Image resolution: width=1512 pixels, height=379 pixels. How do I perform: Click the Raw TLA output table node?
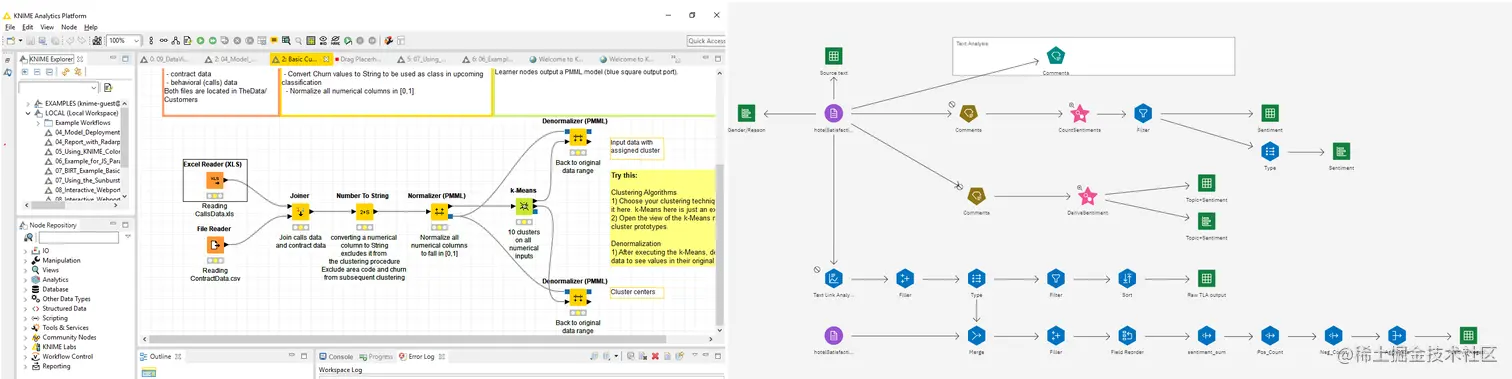(1206, 279)
